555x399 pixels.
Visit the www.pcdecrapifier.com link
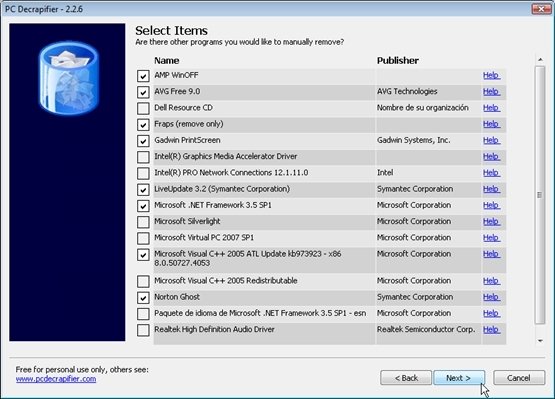point(56,379)
